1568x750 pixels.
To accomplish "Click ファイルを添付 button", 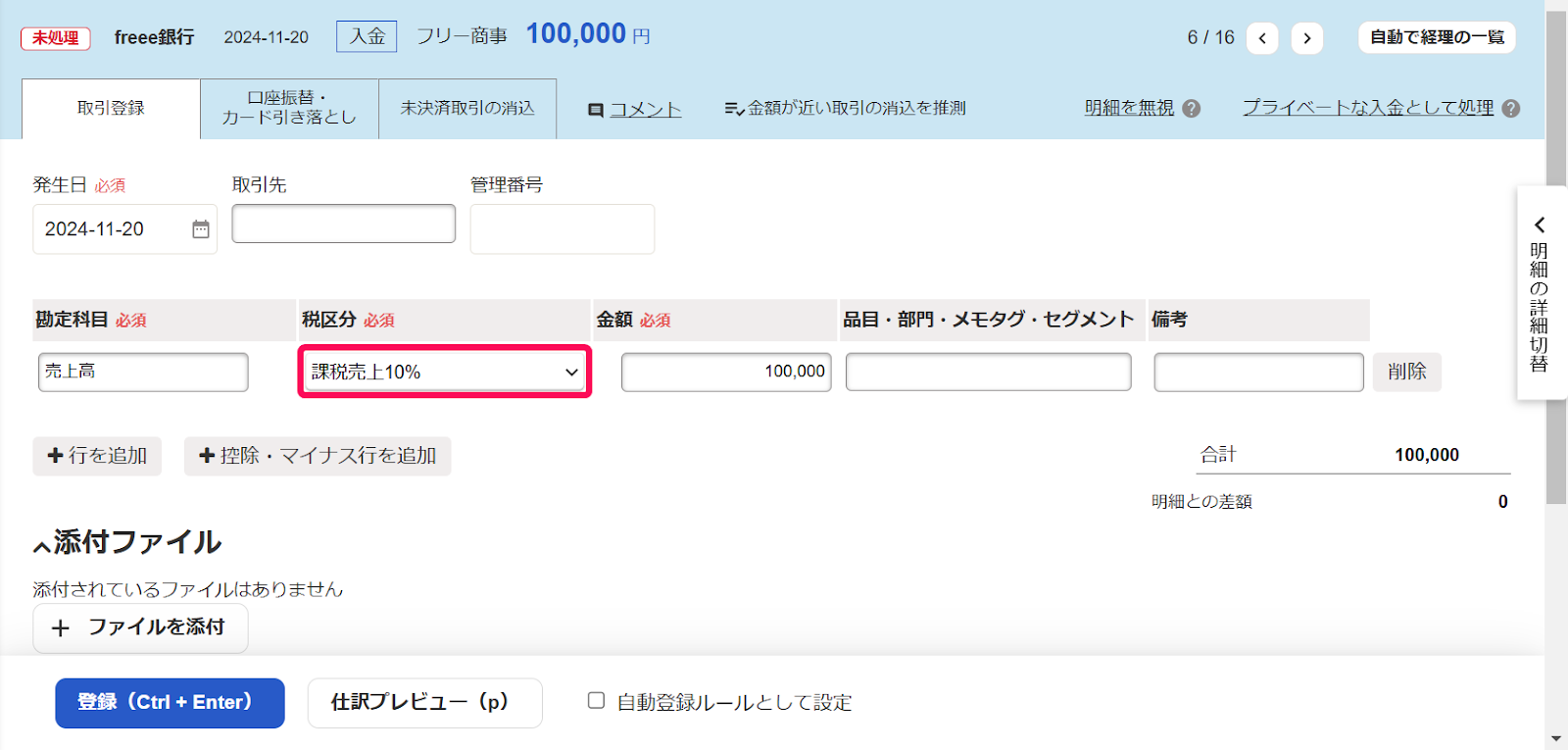I will (x=140, y=628).
